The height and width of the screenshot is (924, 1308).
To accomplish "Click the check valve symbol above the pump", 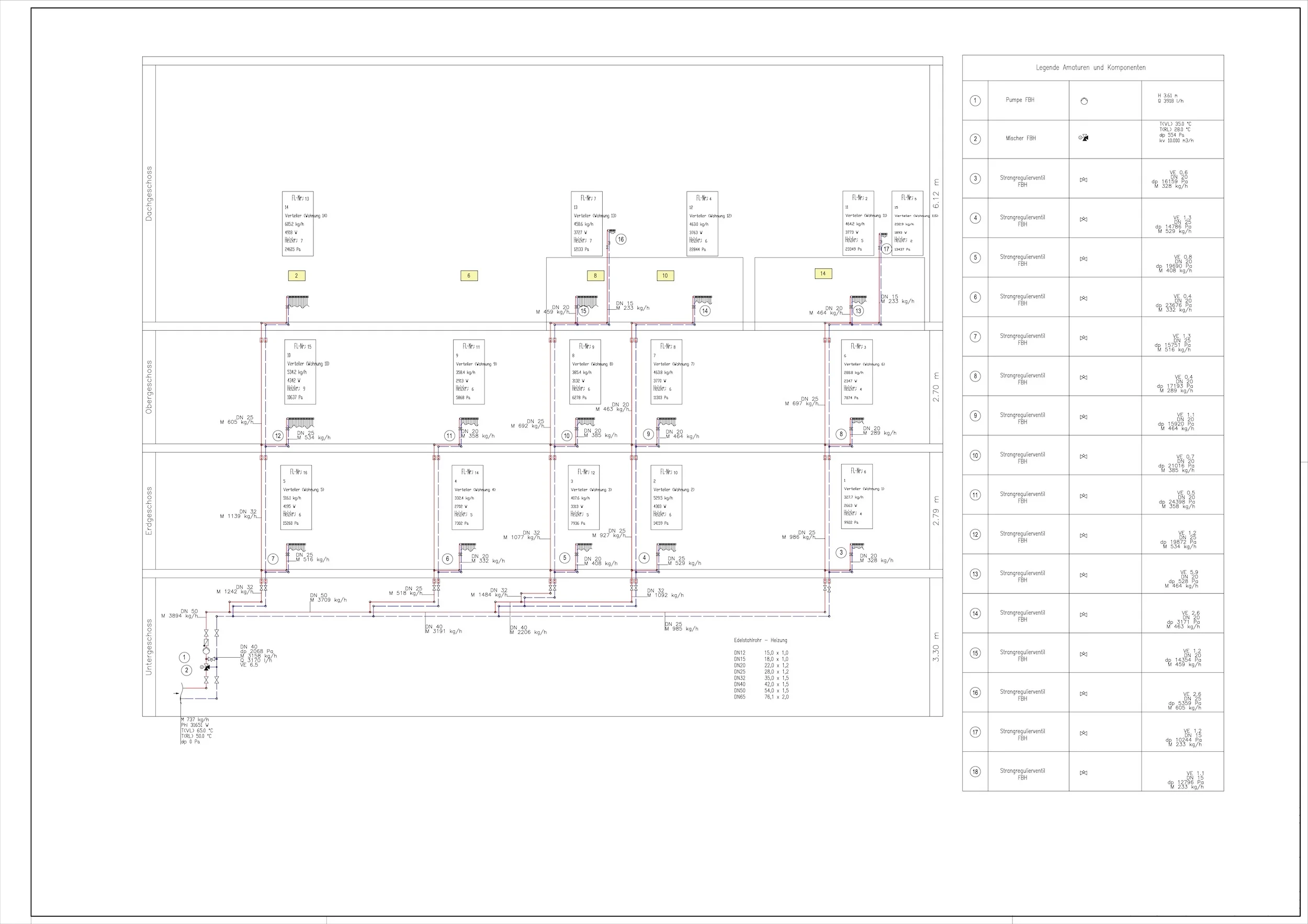I will [x=207, y=643].
